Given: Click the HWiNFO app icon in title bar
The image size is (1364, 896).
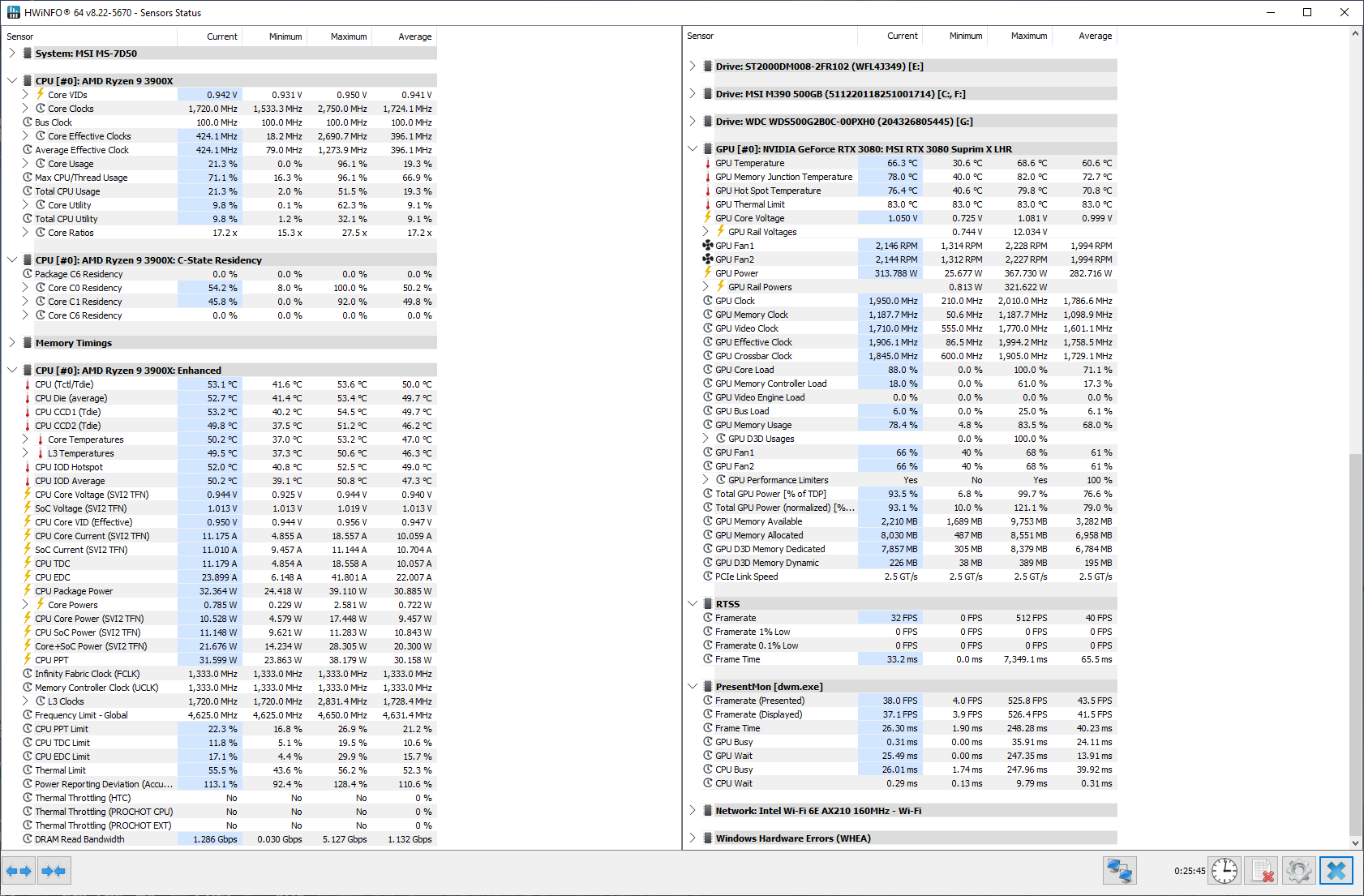Looking at the screenshot, I should tap(13, 12).
